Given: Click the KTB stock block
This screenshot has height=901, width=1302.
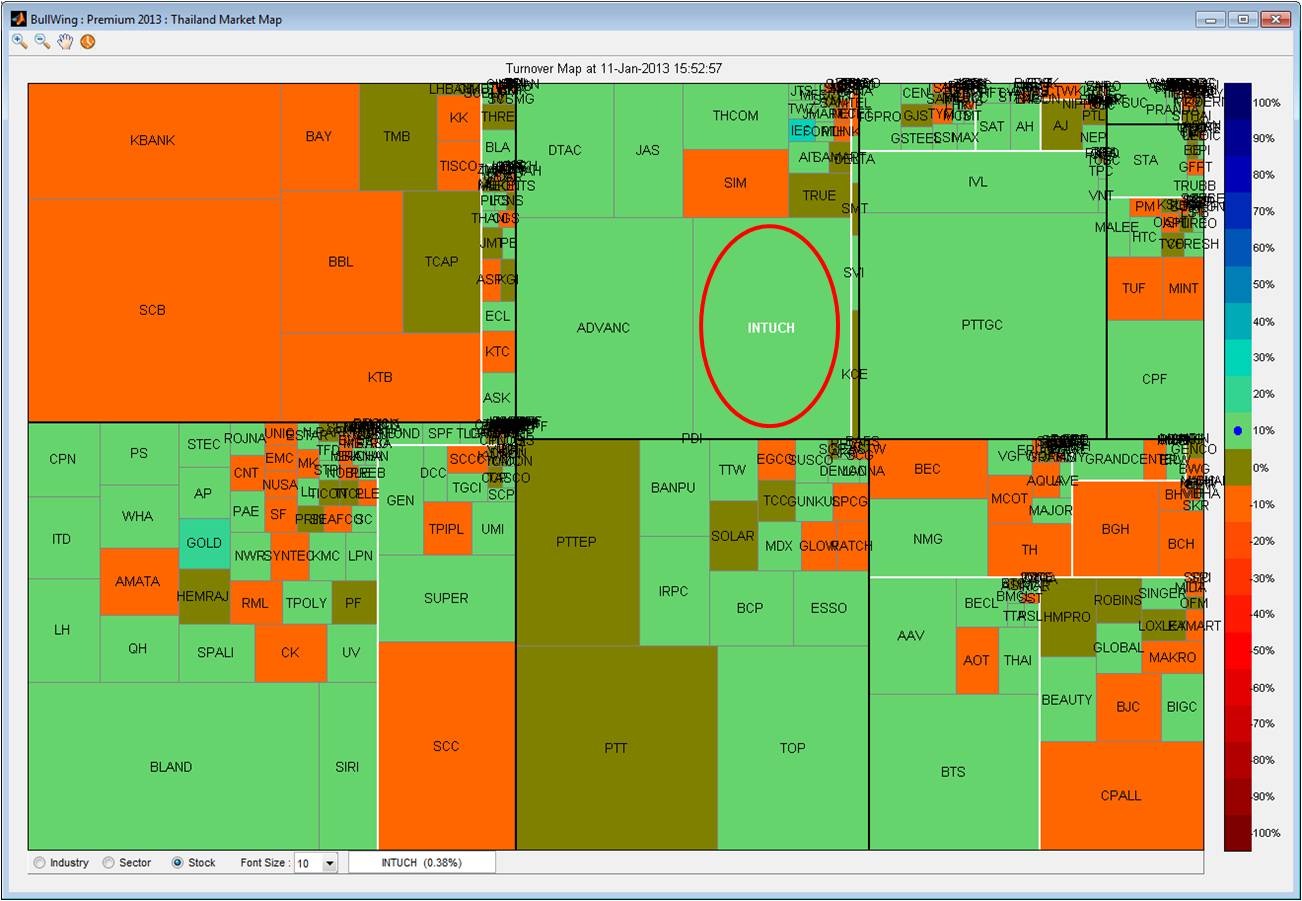Looking at the screenshot, I should tap(380, 378).
